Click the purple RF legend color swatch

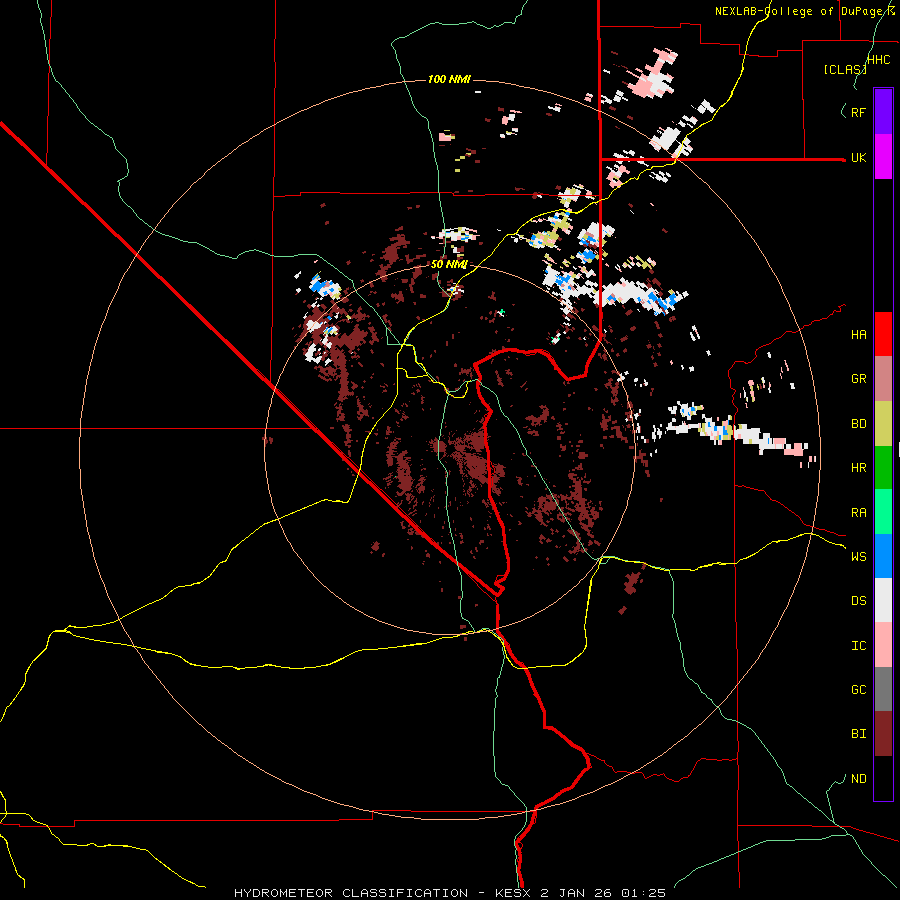[883, 112]
